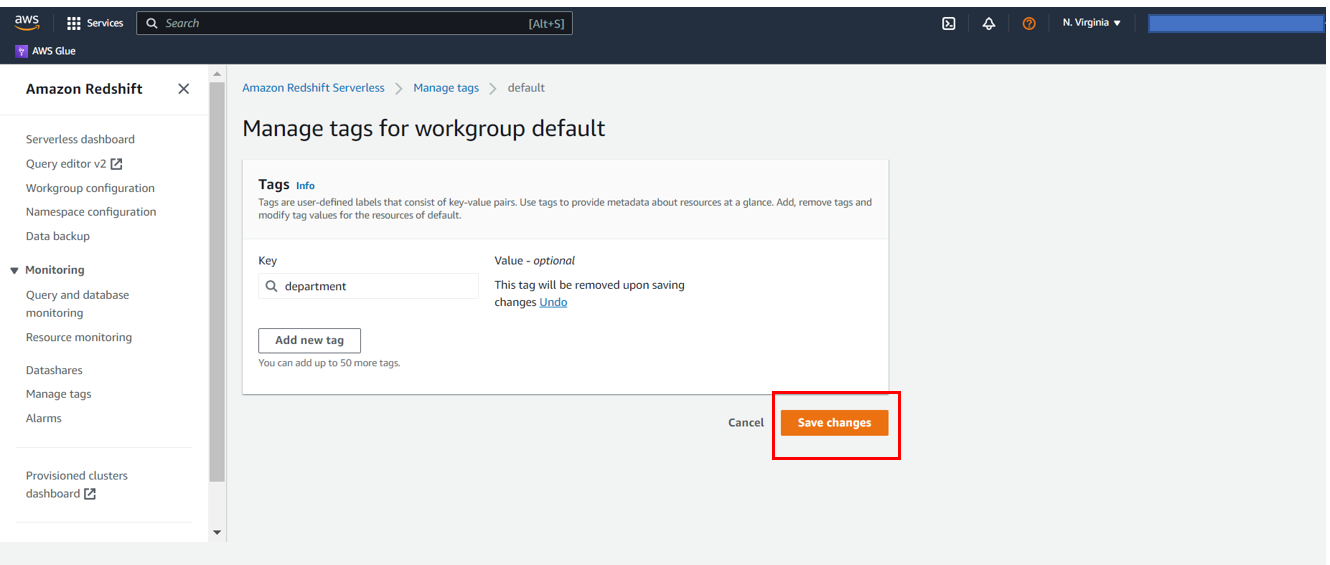Click Save changes button
Viewport: 1330px width, 565px height.
[834, 423]
